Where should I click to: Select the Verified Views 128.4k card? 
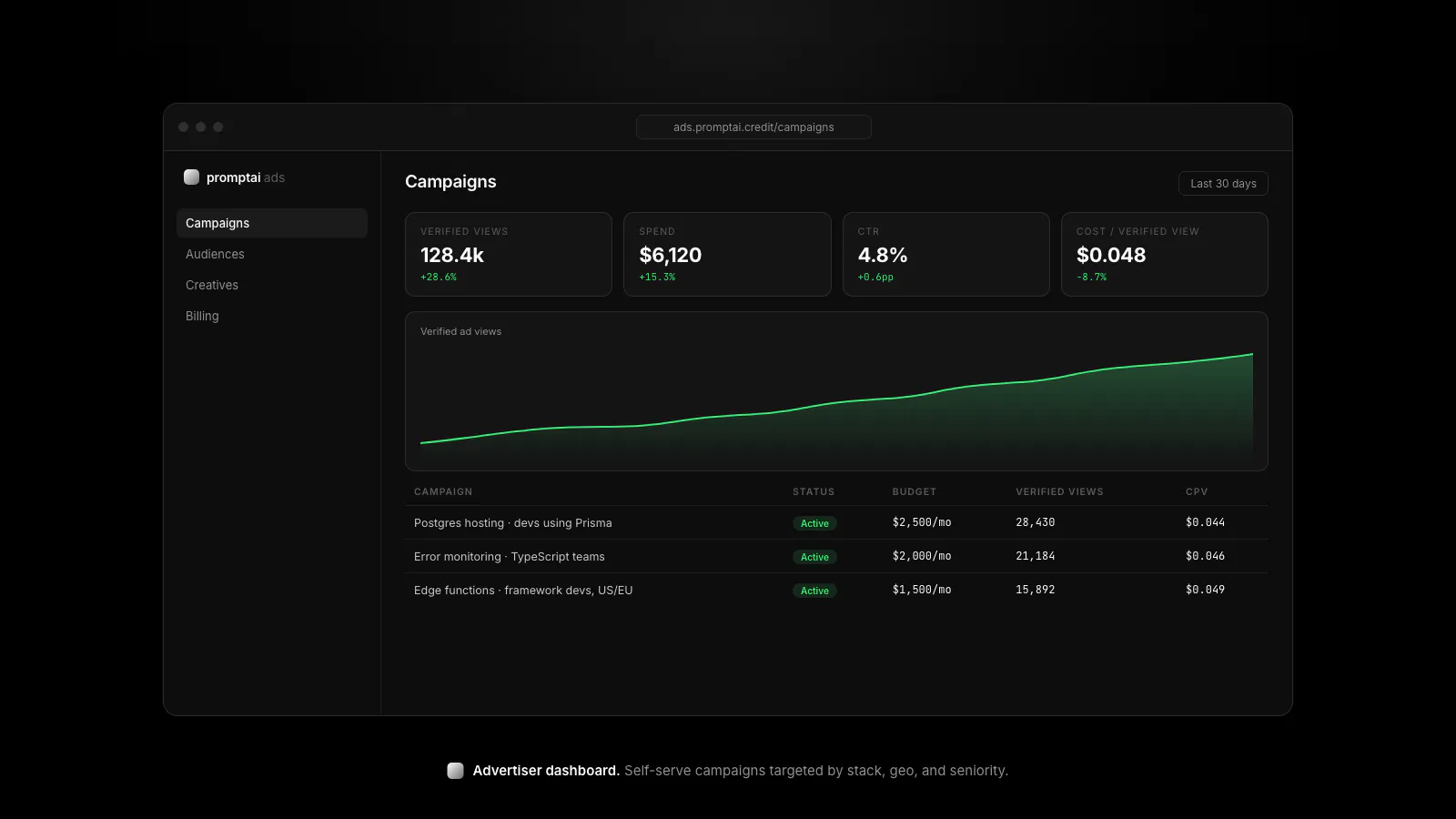click(x=509, y=254)
